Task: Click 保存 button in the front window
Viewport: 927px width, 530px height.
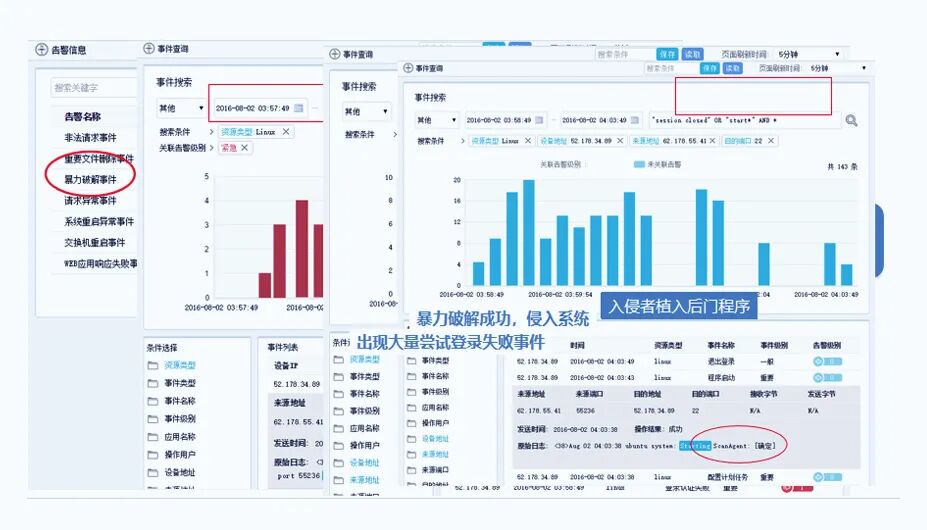Action: (x=709, y=68)
